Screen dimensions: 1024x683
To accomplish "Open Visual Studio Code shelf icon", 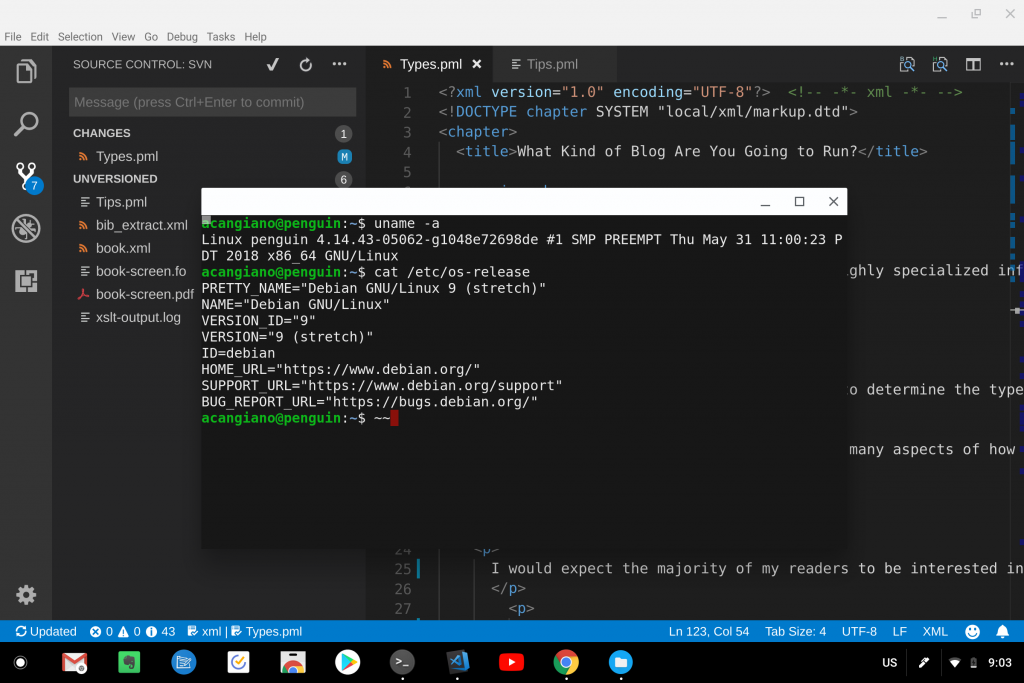I will coord(457,662).
